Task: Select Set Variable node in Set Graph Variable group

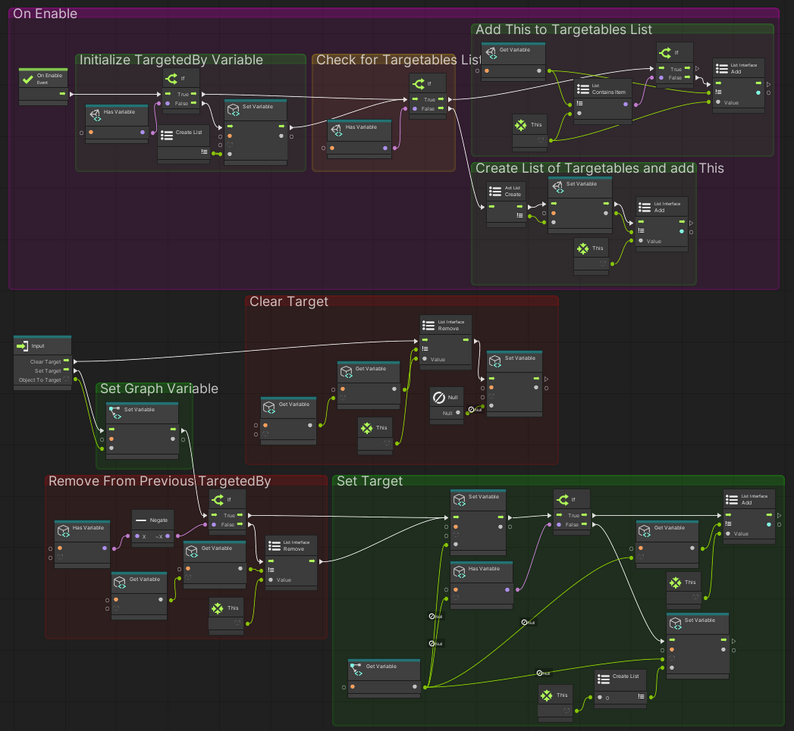Action: pos(142,430)
